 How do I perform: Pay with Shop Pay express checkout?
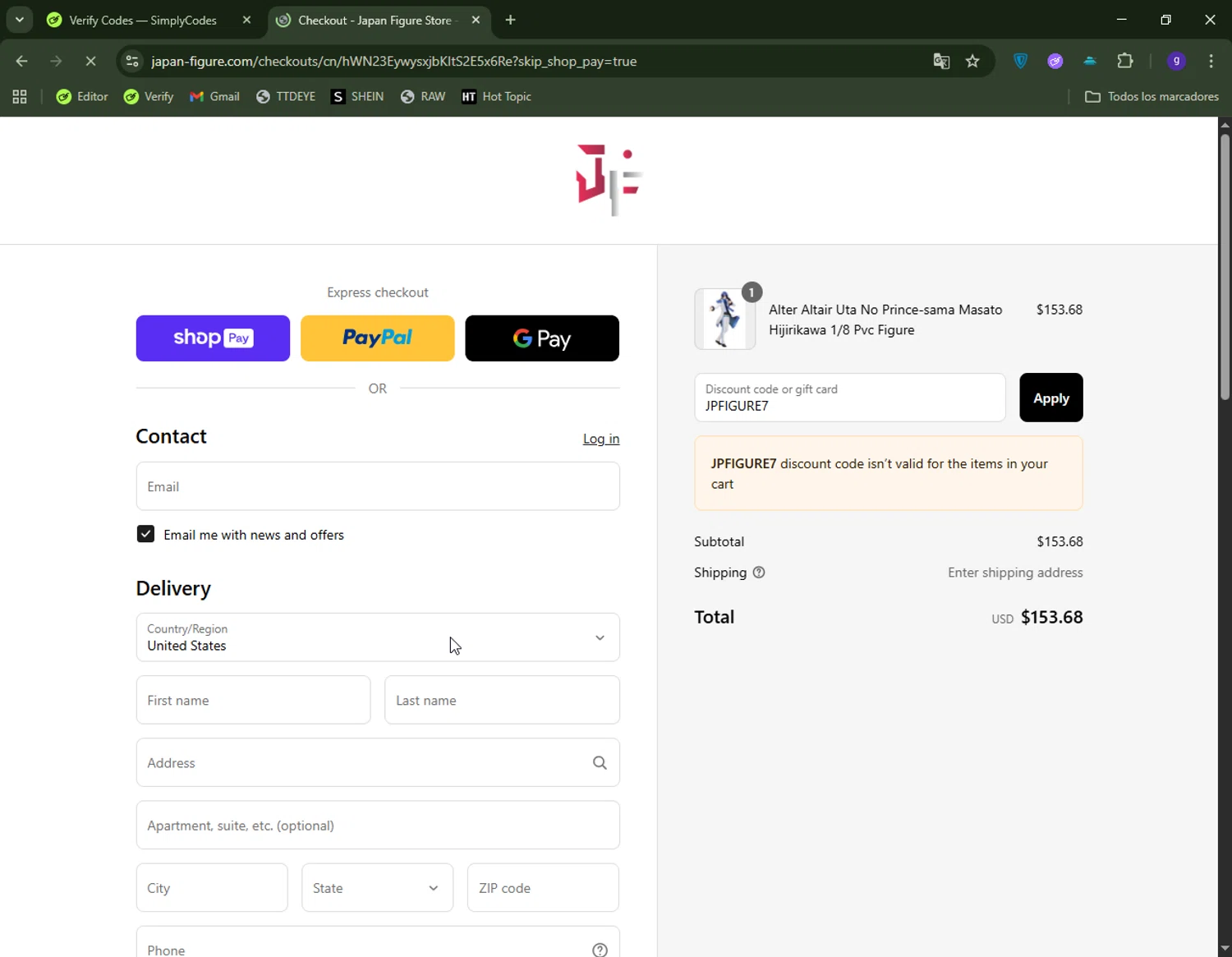click(x=213, y=338)
